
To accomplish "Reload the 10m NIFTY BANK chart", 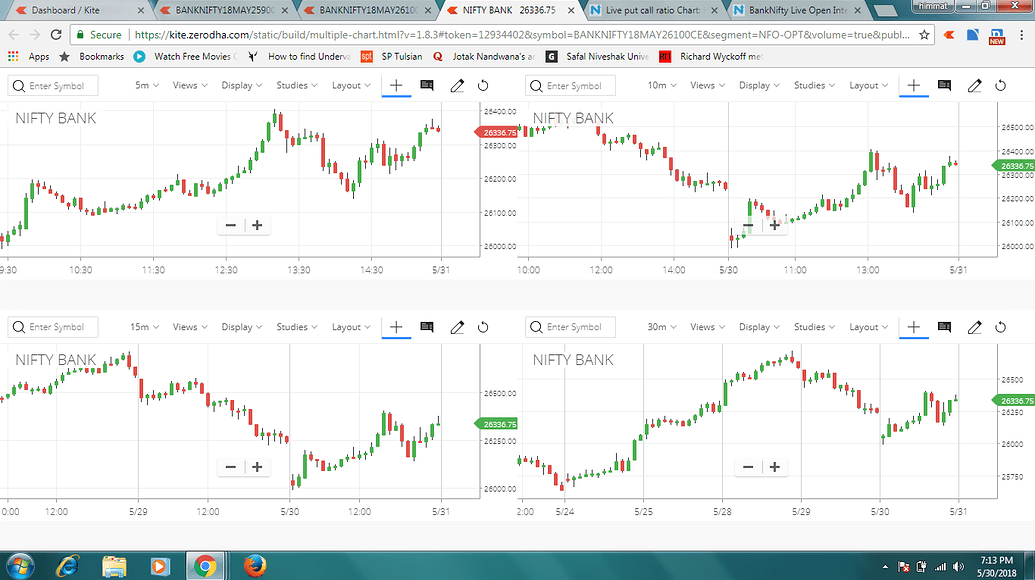I will click(1000, 86).
